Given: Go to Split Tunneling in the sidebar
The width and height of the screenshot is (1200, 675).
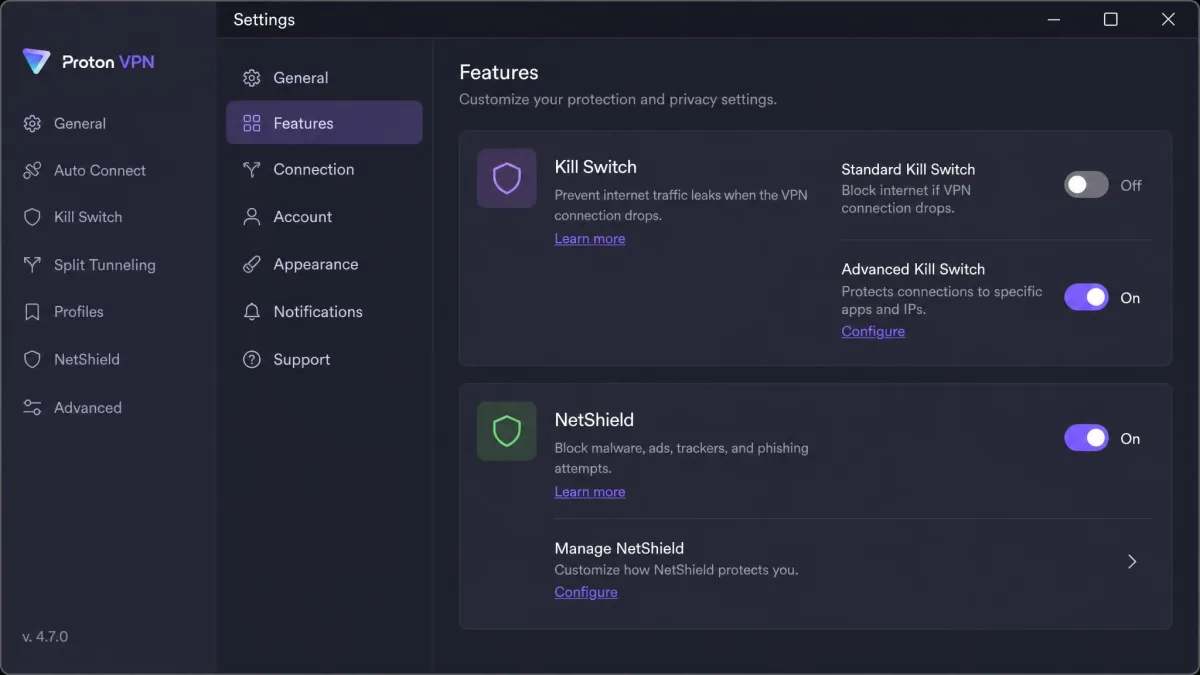Looking at the screenshot, I should point(105,265).
